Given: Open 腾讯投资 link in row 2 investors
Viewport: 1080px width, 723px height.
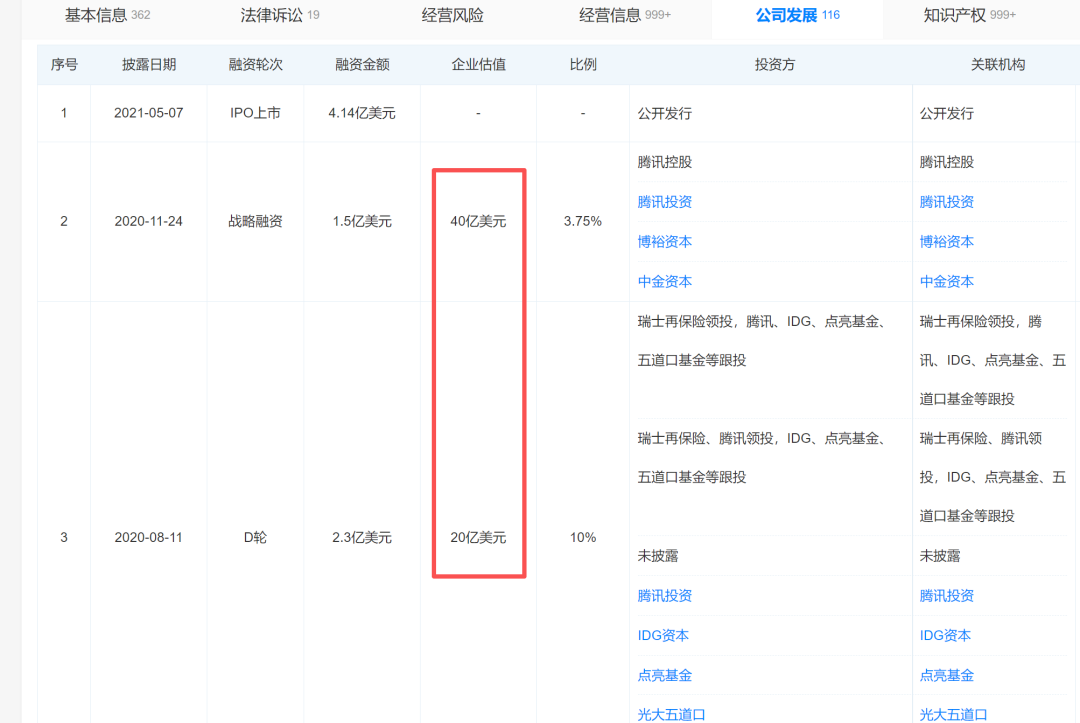Looking at the screenshot, I should click(x=665, y=202).
